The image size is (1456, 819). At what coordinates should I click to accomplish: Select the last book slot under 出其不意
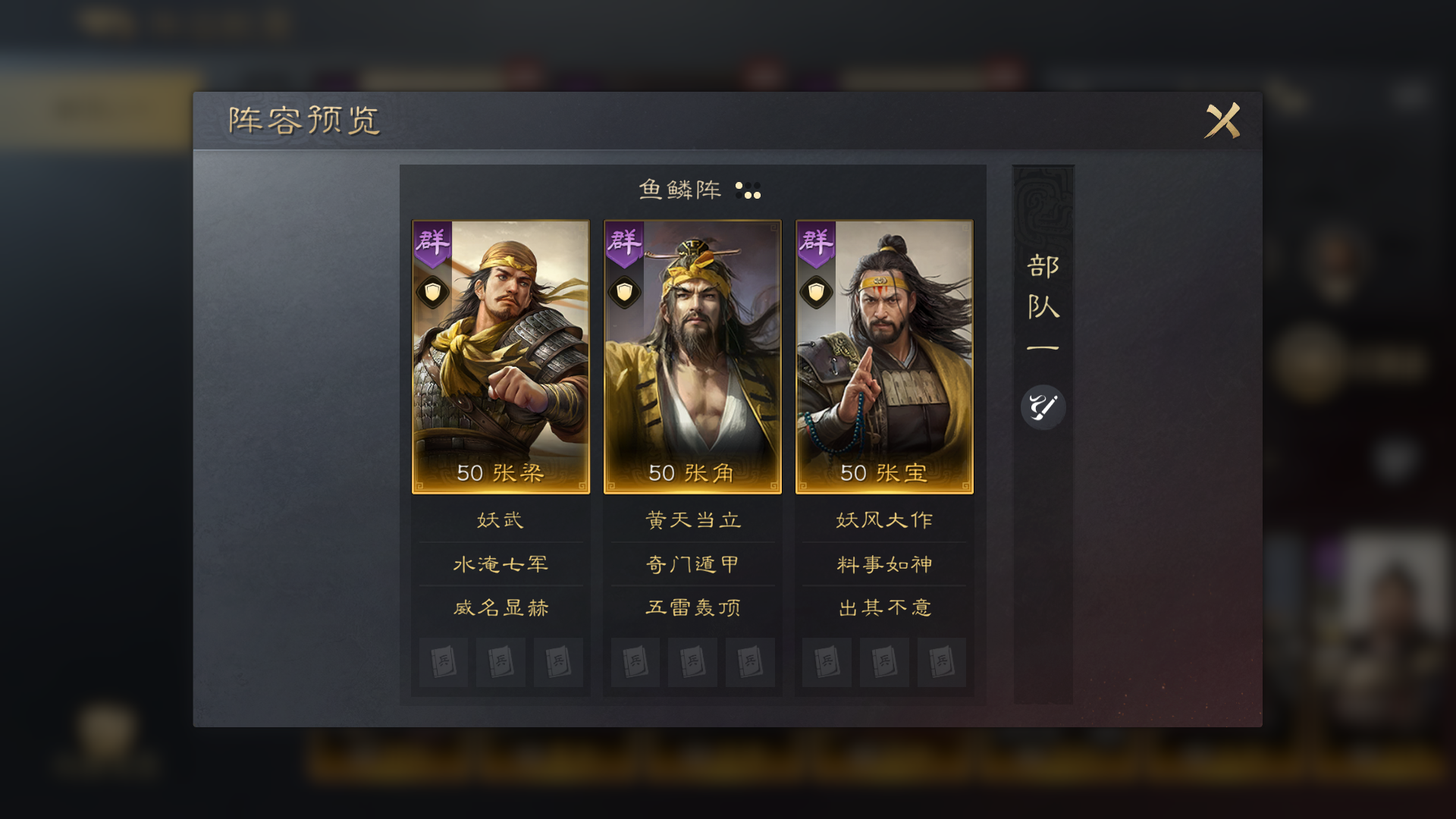(941, 662)
